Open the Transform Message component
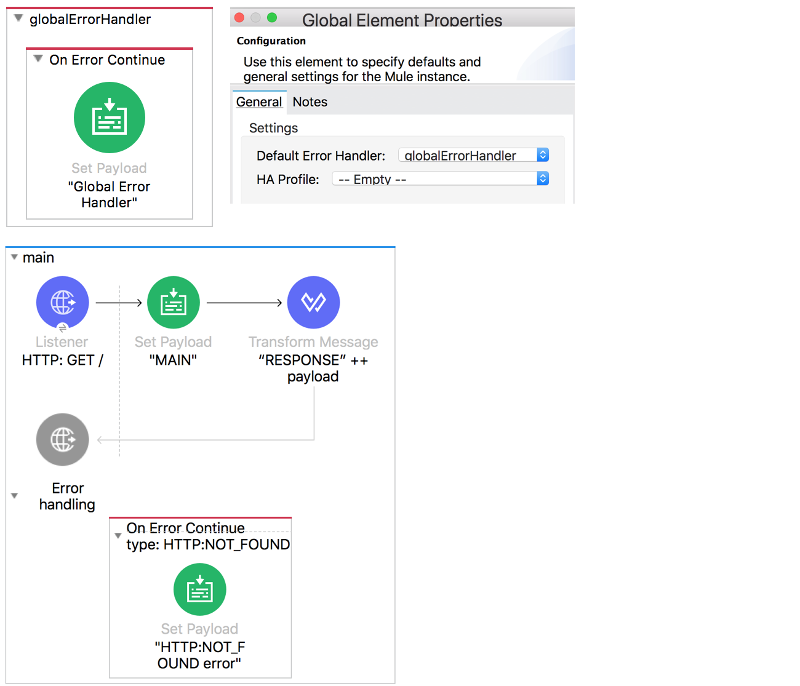The width and height of the screenshot is (800, 686). (313, 302)
